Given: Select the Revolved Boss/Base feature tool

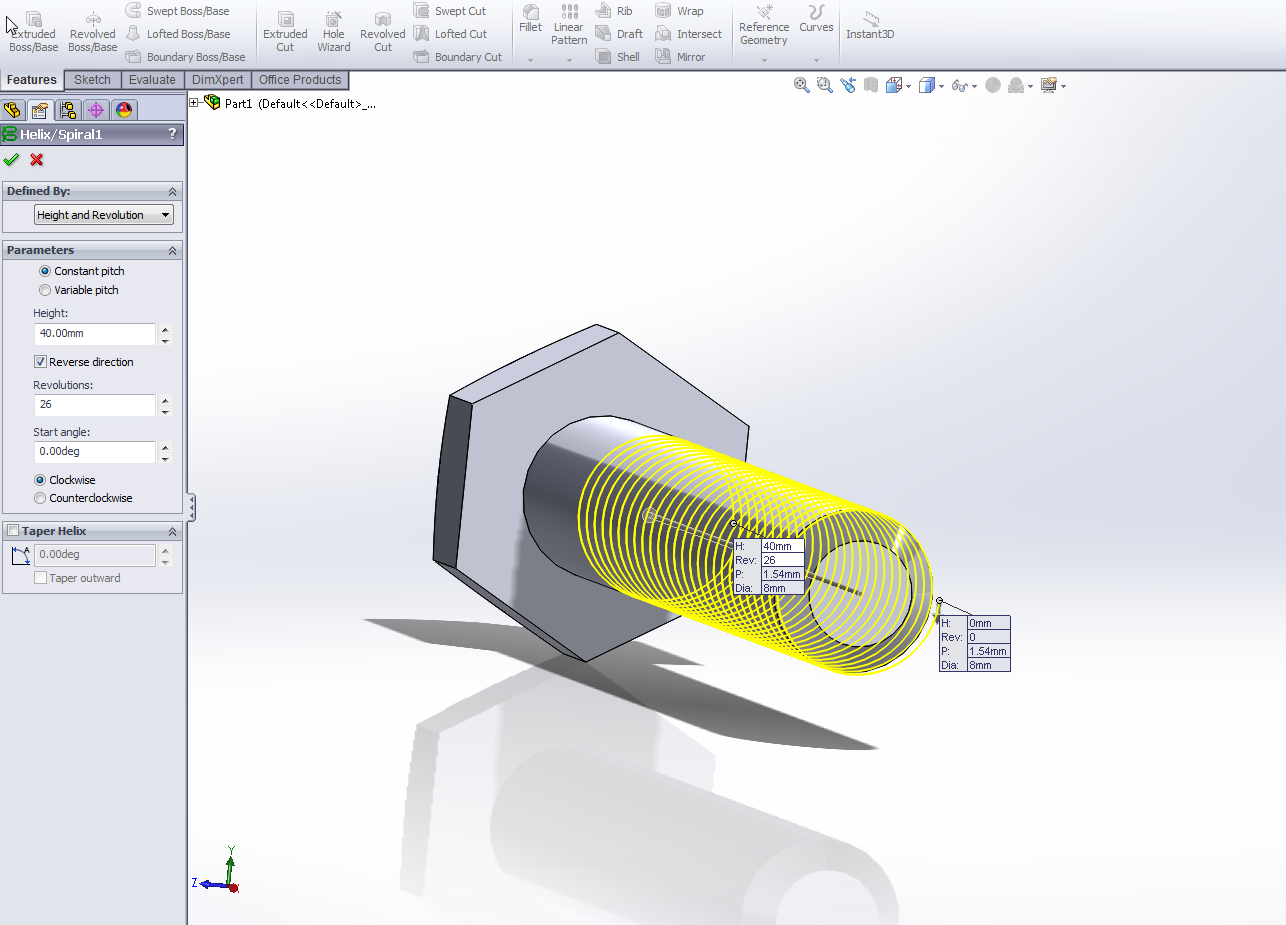Looking at the screenshot, I should [92, 30].
